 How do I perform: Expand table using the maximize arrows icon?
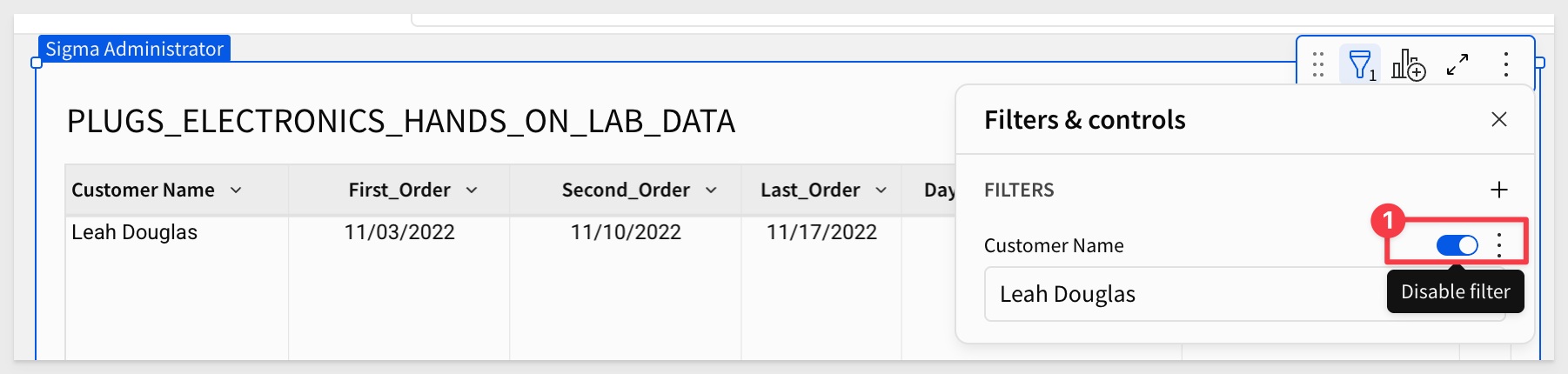point(1457,64)
